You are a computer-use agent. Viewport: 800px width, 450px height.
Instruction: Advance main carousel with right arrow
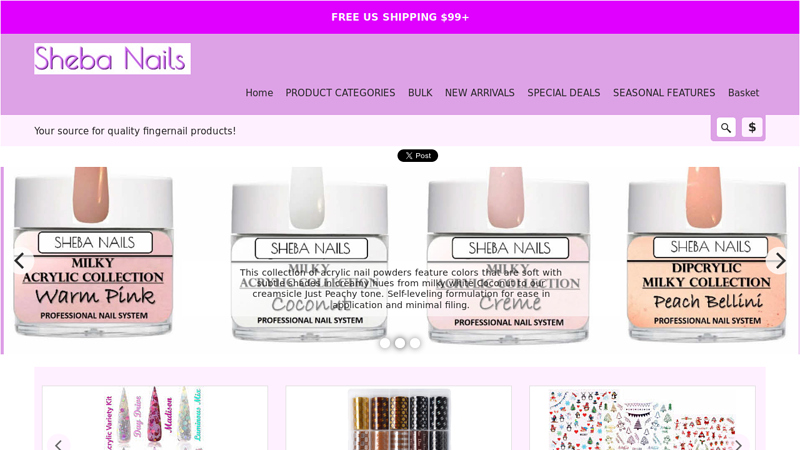pos(780,261)
